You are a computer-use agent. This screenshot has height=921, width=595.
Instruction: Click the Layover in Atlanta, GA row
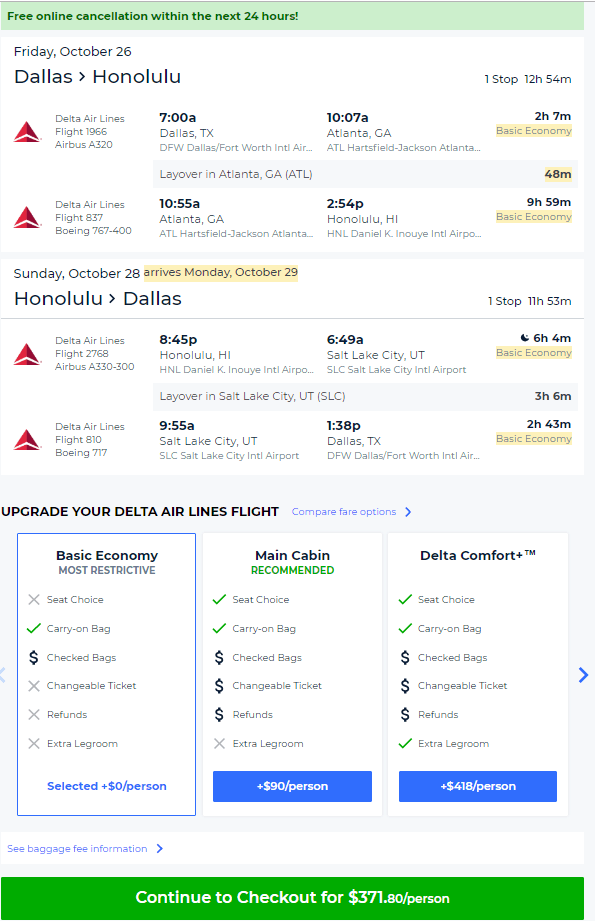pos(365,174)
